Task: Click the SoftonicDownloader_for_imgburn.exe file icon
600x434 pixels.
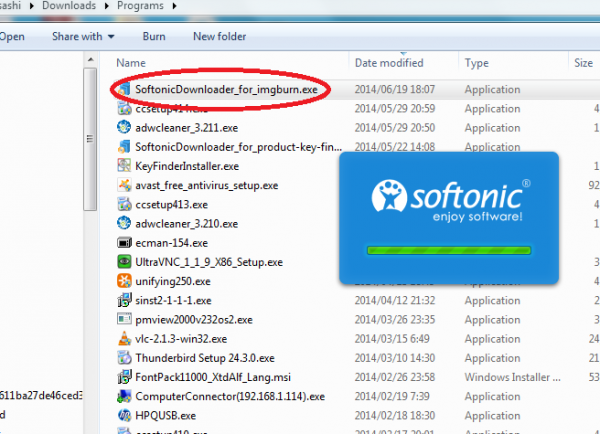Action: 124,89
